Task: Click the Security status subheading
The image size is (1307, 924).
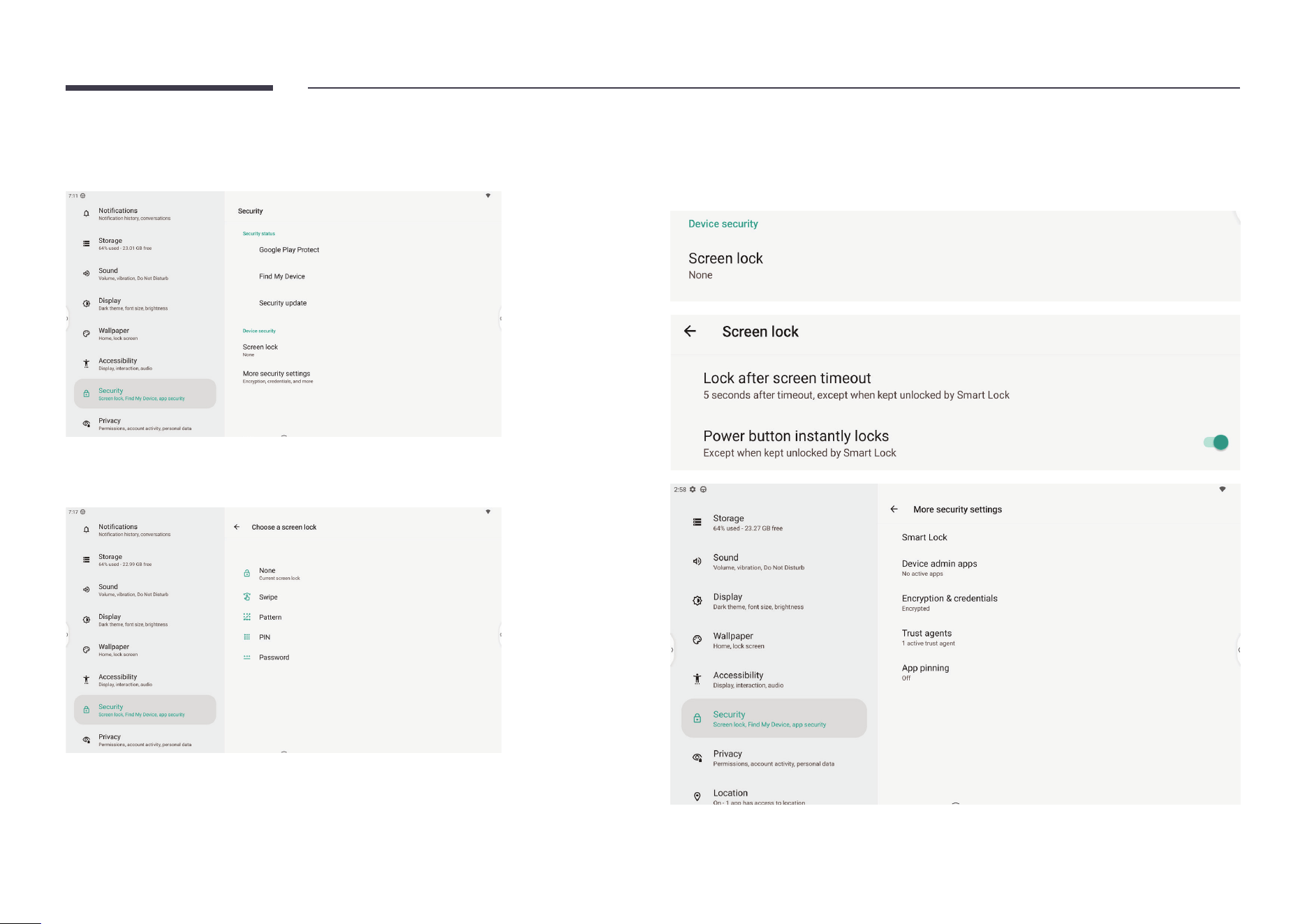Action: click(x=259, y=234)
